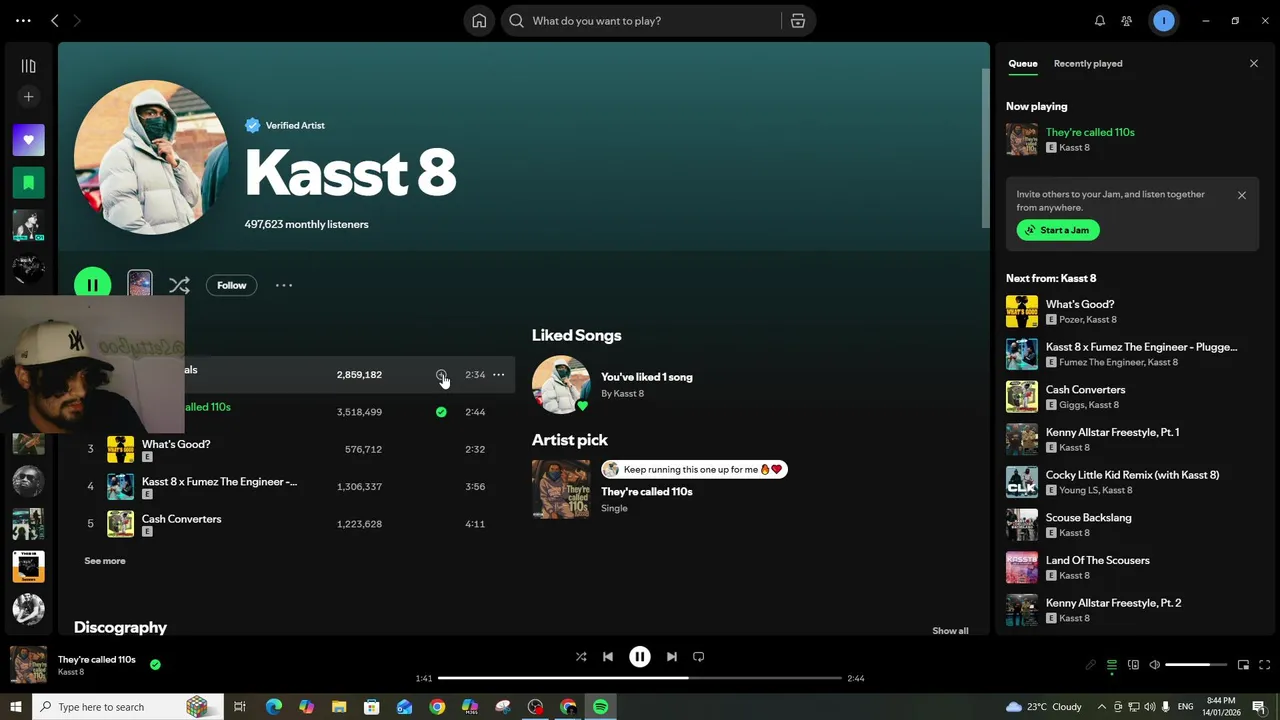Screen dimensions: 1280x720
Task: Enter full screen mode
Action: coord(1264,665)
